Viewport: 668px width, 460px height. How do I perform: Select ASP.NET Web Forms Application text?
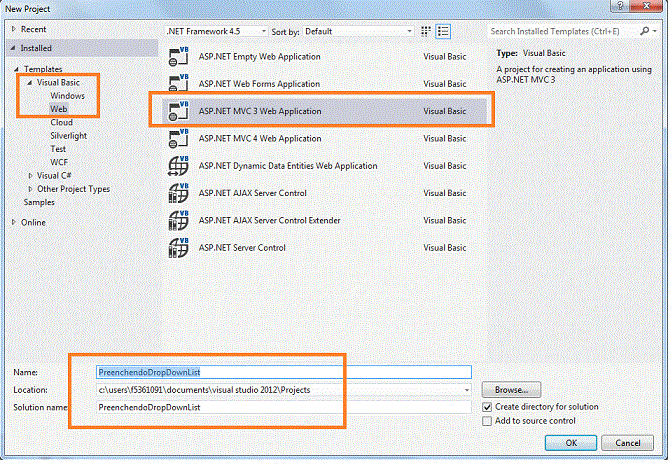pos(259,84)
